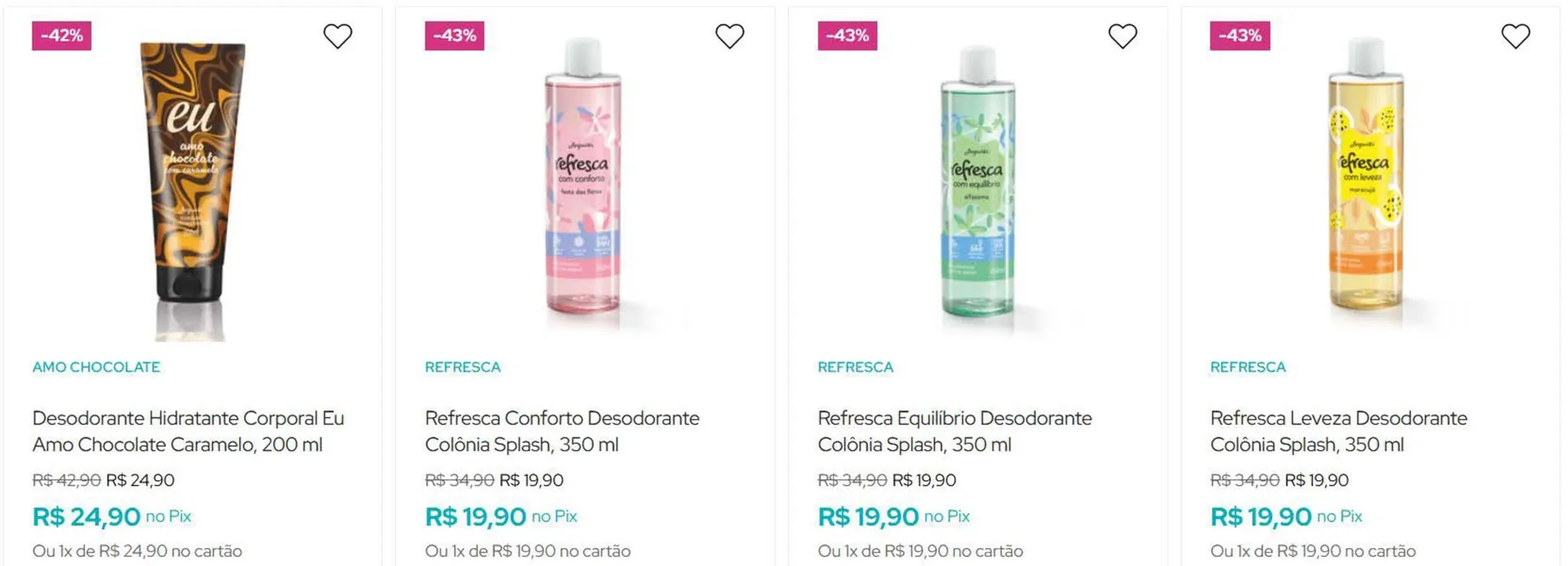Open Desodorante Hidratante Corporal Eu Amo Chocolate title
The width and height of the screenshot is (1568, 566).
(189, 431)
